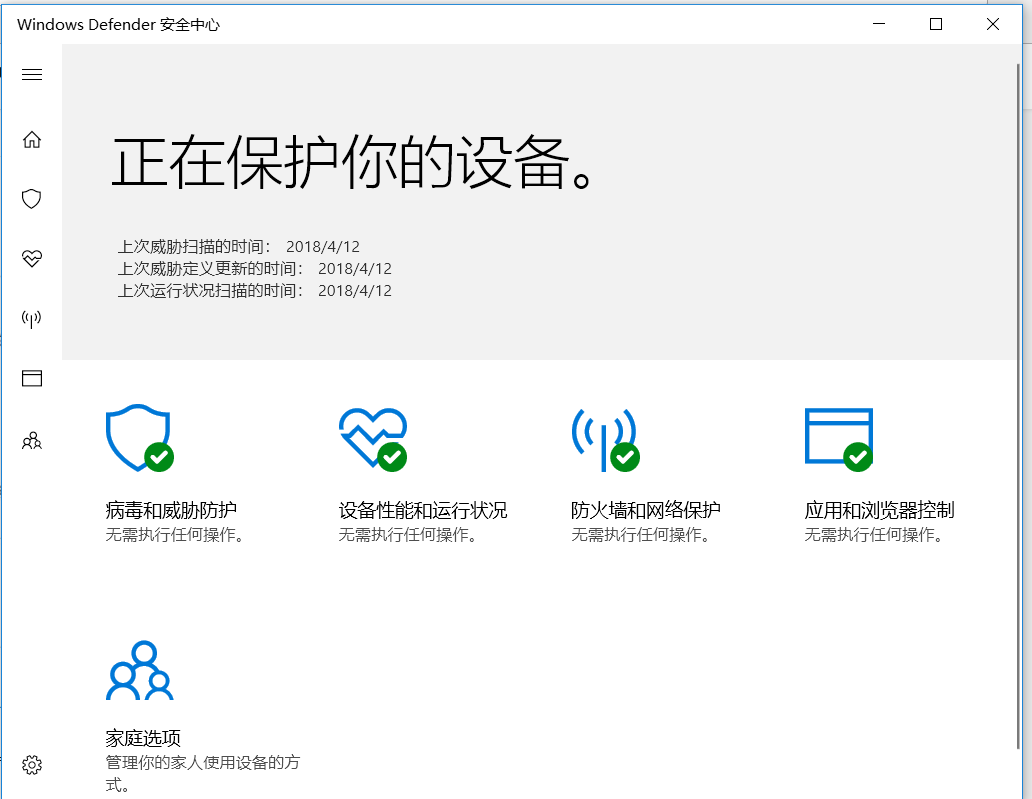
Task: Click 管理你的家人使用设备的方式 description
Action: [x=203, y=773]
